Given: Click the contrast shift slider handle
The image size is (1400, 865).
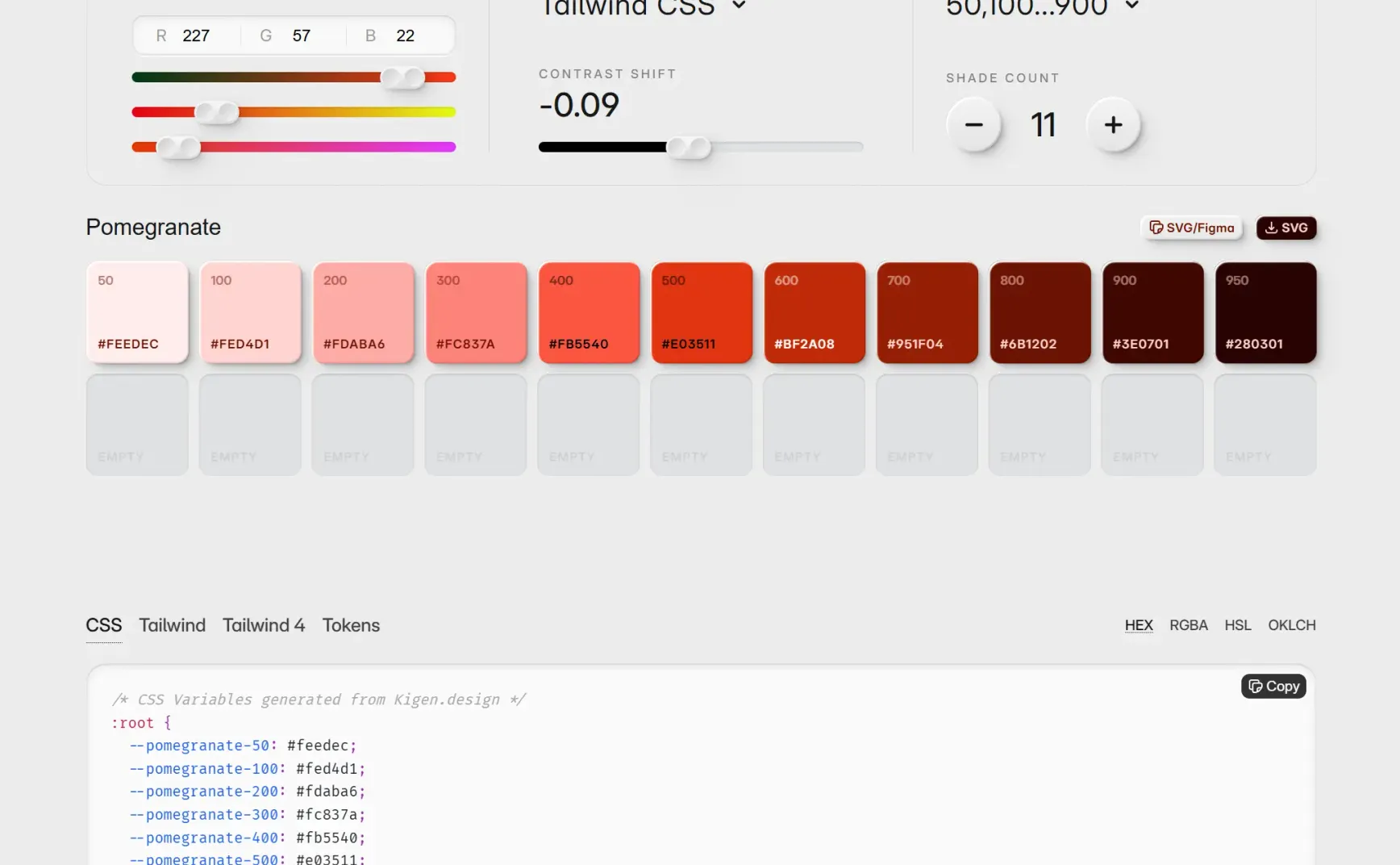Looking at the screenshot, I should point(689,147).
